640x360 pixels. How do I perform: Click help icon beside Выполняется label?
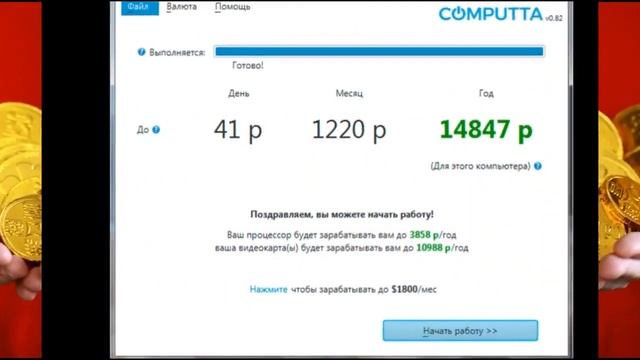click(x=141, y=52)
